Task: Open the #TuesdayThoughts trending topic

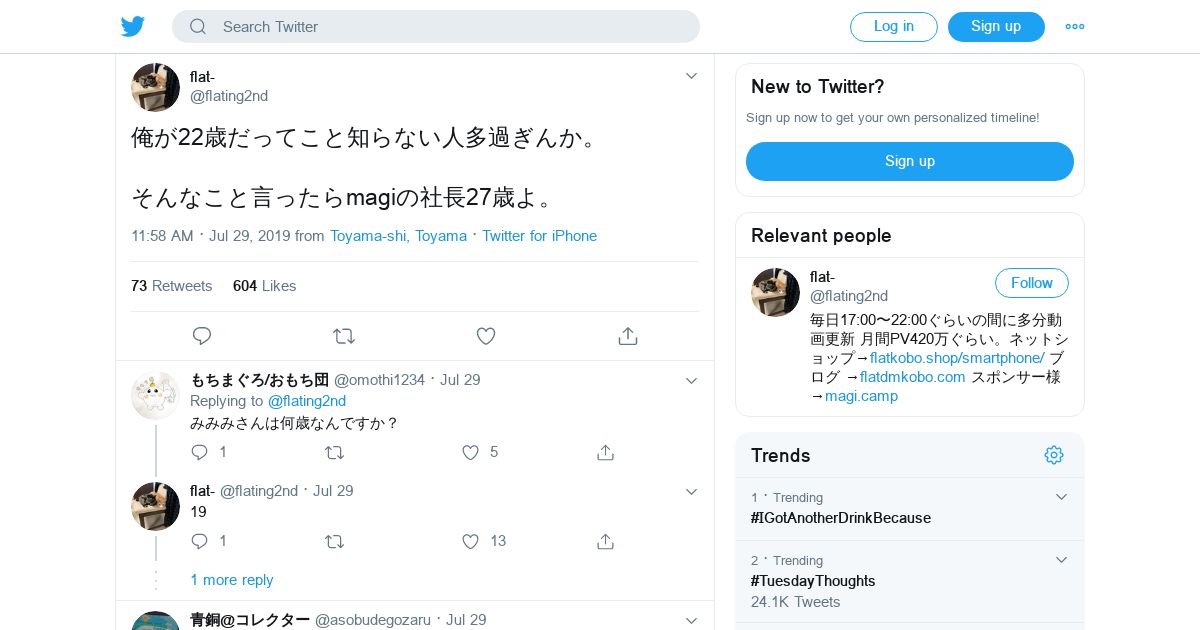Action: coord(813,581)
